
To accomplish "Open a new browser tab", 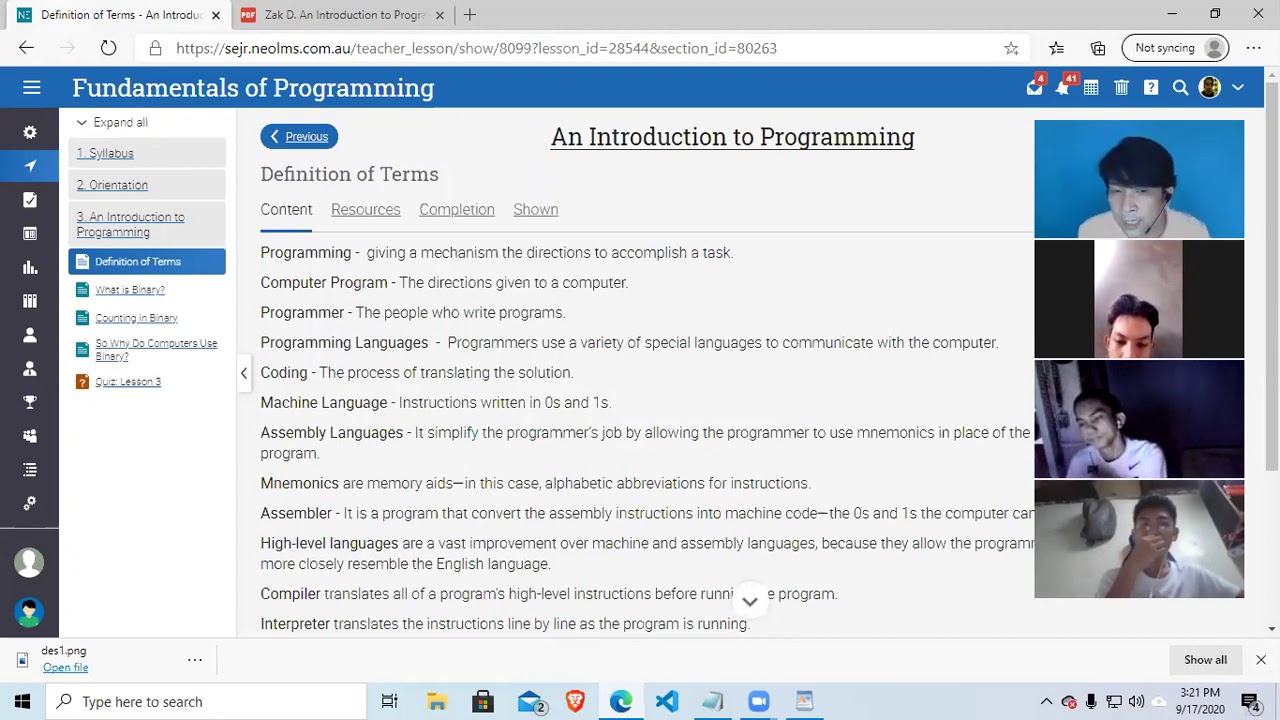I will coord(470,15).
